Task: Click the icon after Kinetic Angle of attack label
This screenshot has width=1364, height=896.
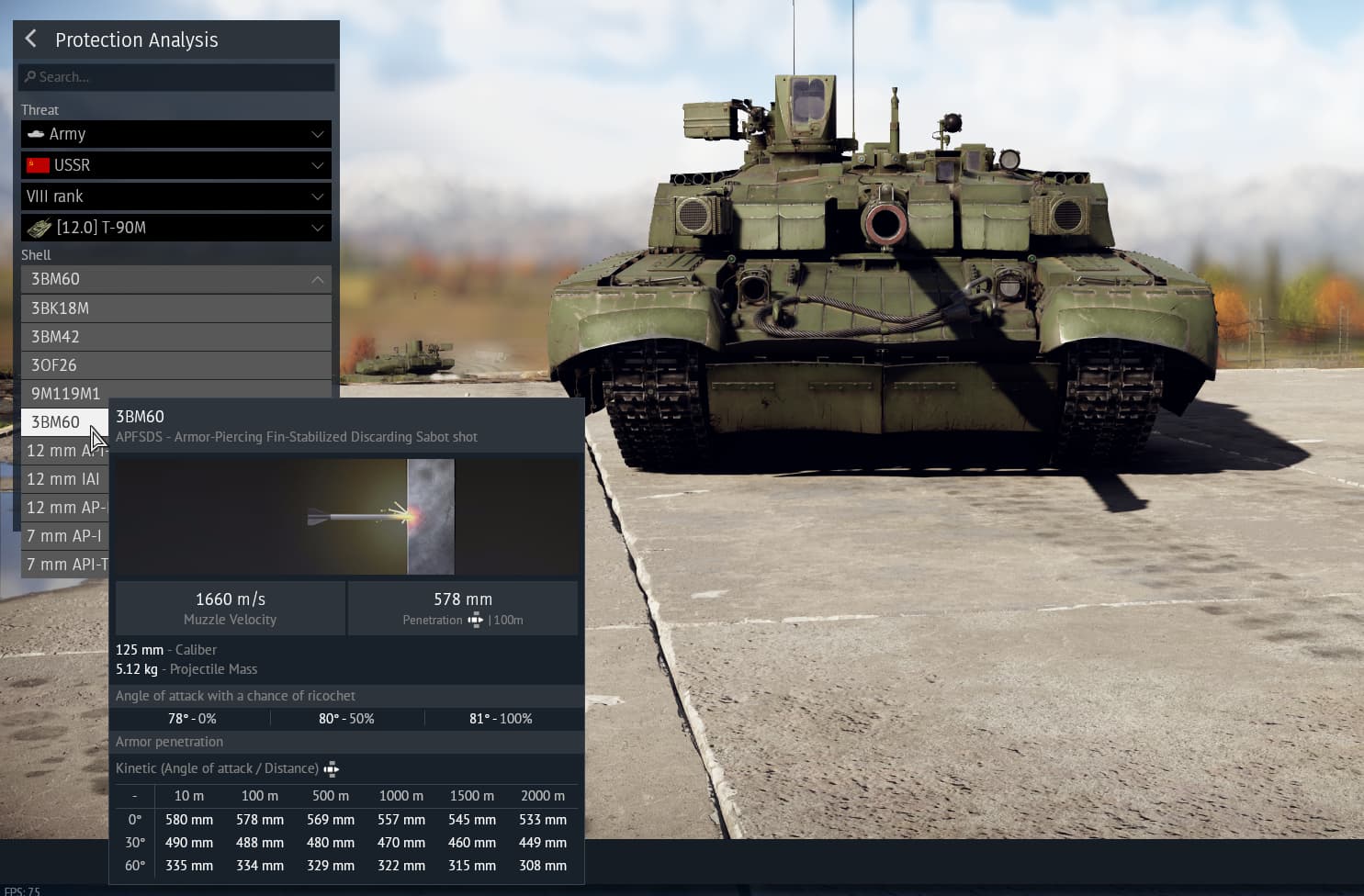Action: (332, 769)
